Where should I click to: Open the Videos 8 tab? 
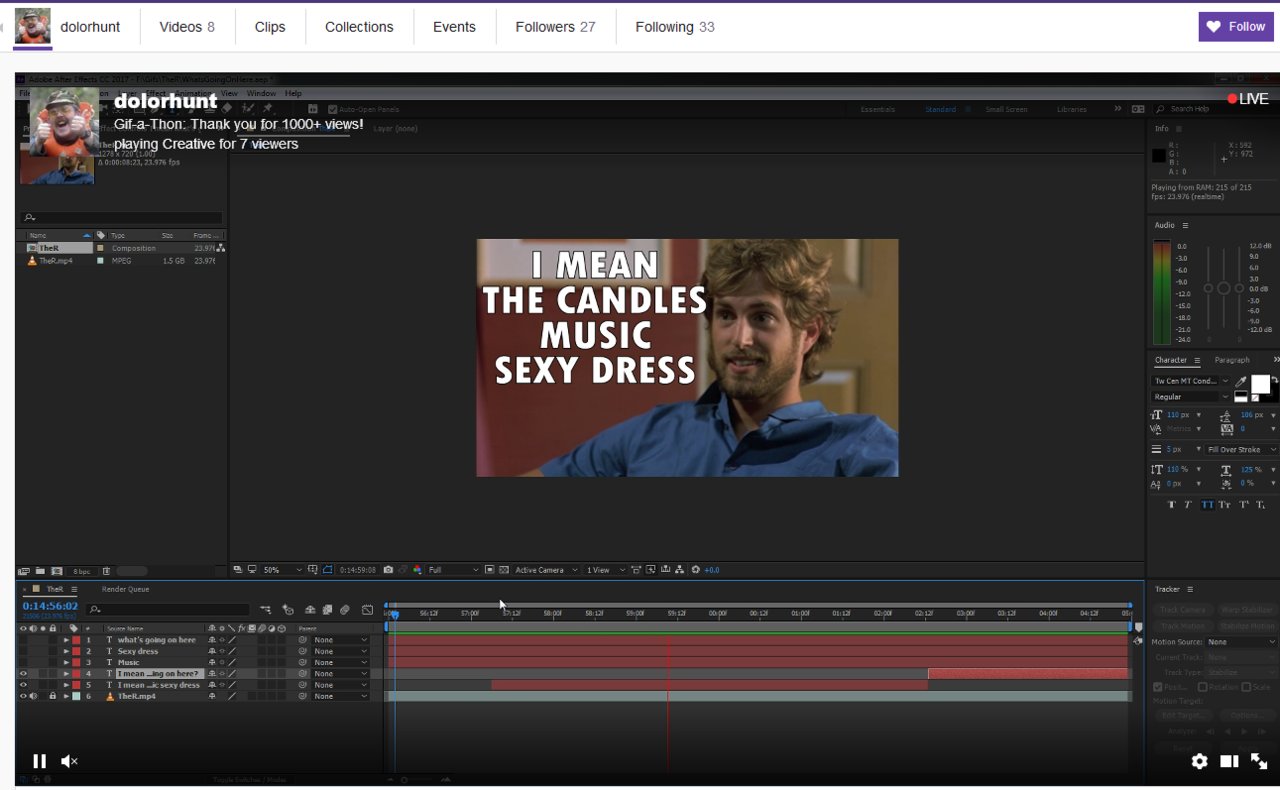(x=187, y=27)
